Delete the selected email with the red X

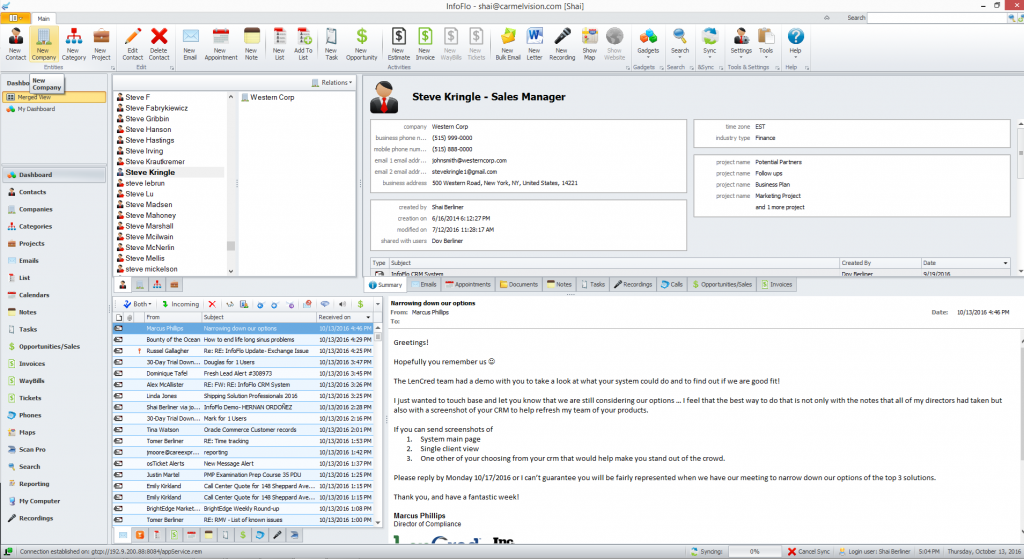click(212, 304)
